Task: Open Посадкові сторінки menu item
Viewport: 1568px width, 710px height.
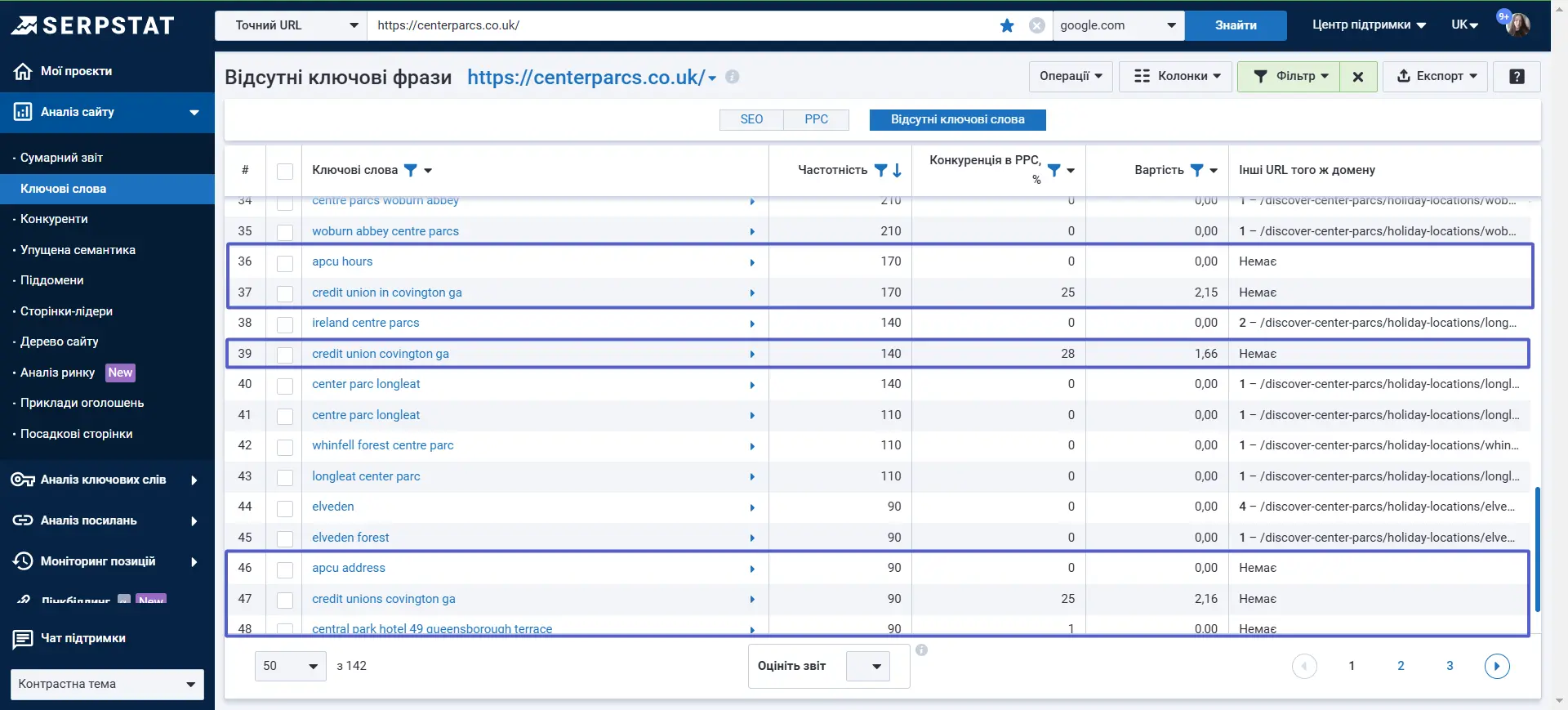Action: pos(76,434)
